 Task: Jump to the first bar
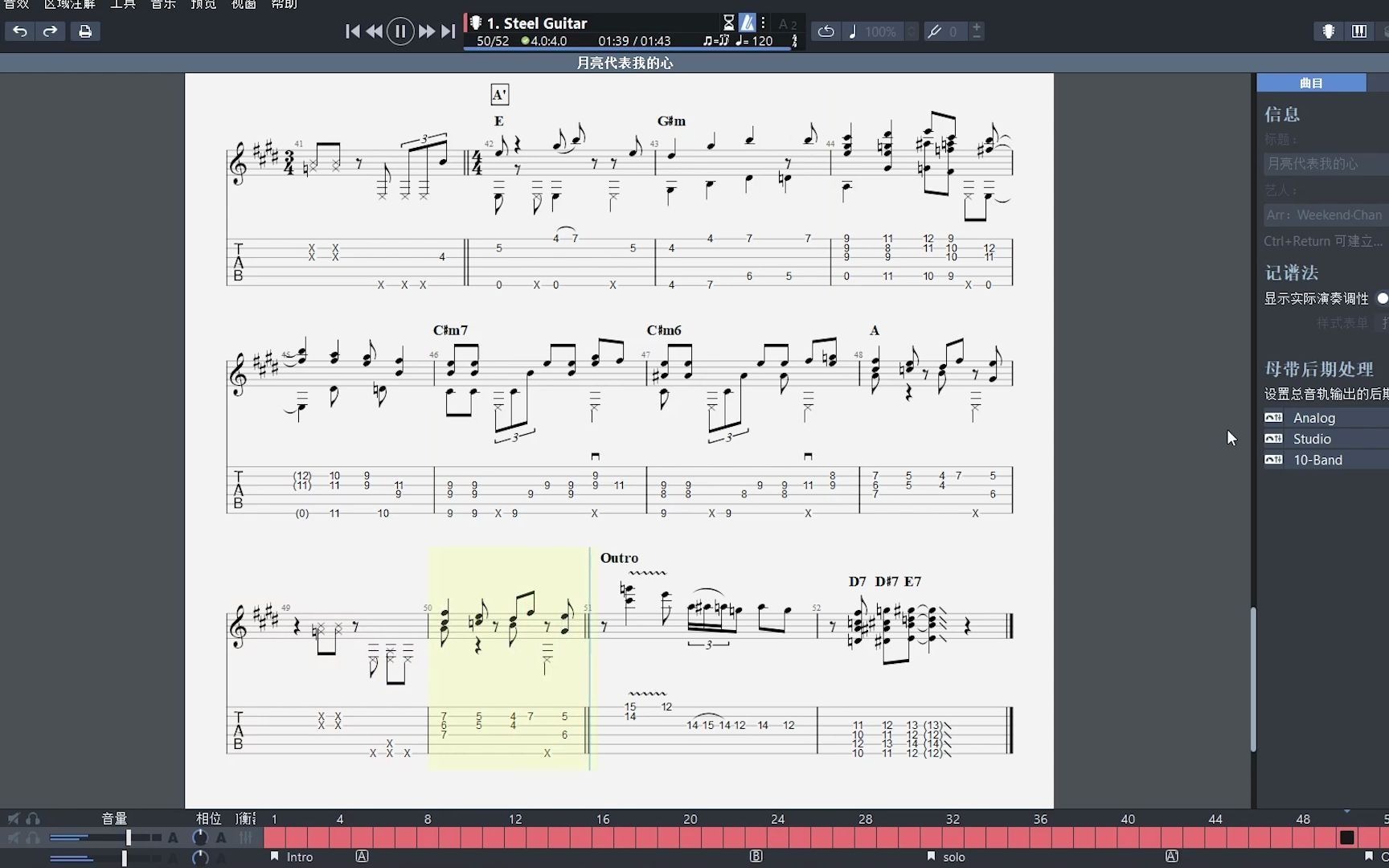tap(352, 31)
